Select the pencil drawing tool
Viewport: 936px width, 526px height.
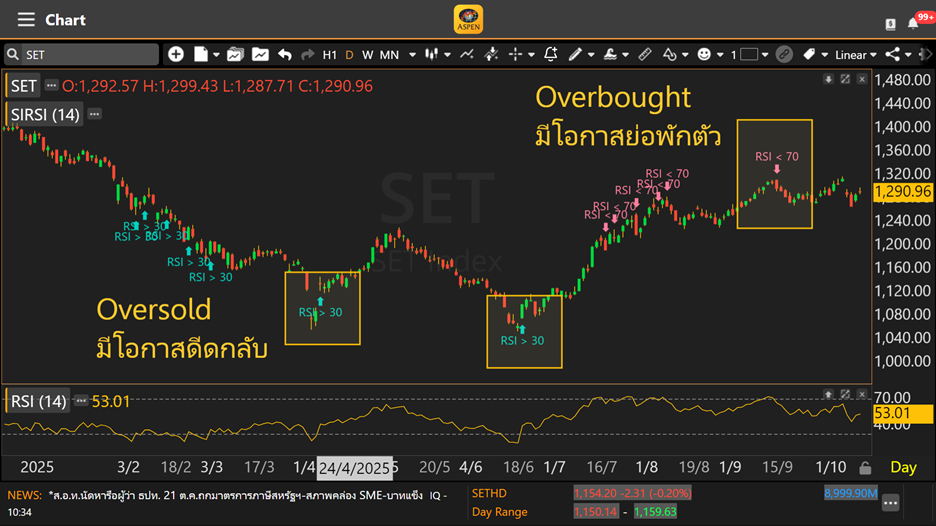click(x=575, y=55)
